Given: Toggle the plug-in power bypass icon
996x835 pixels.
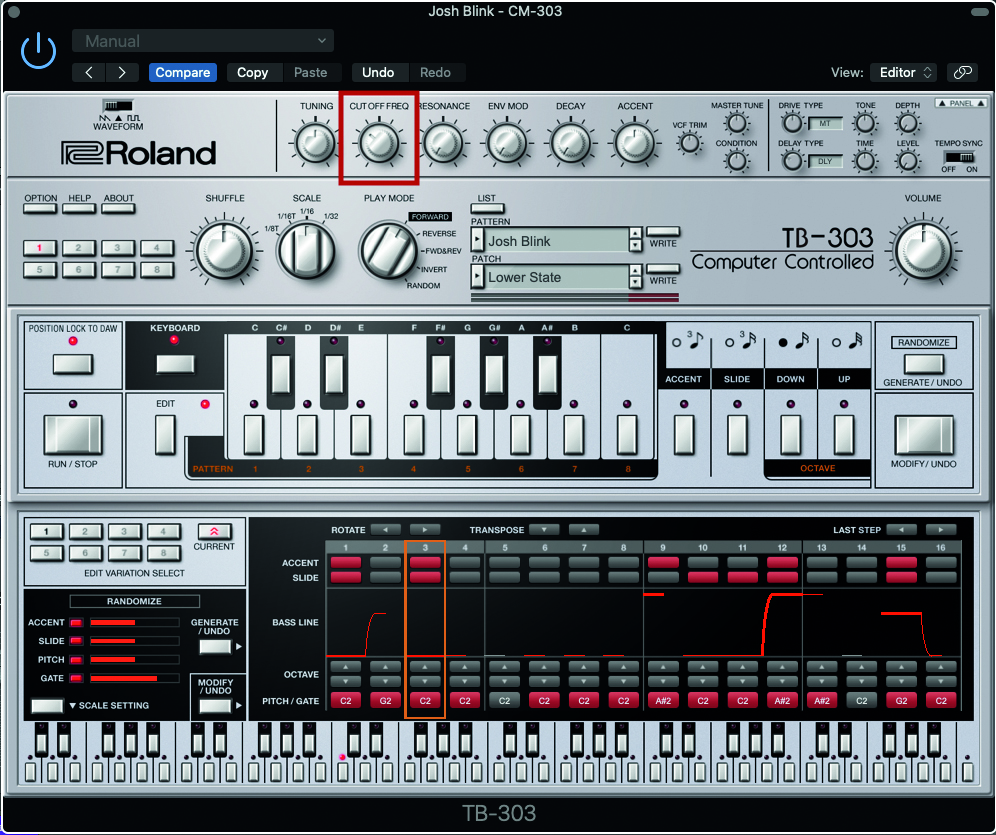Looking at the screenshot, I should pyautogui.click(x=39, y=50).
